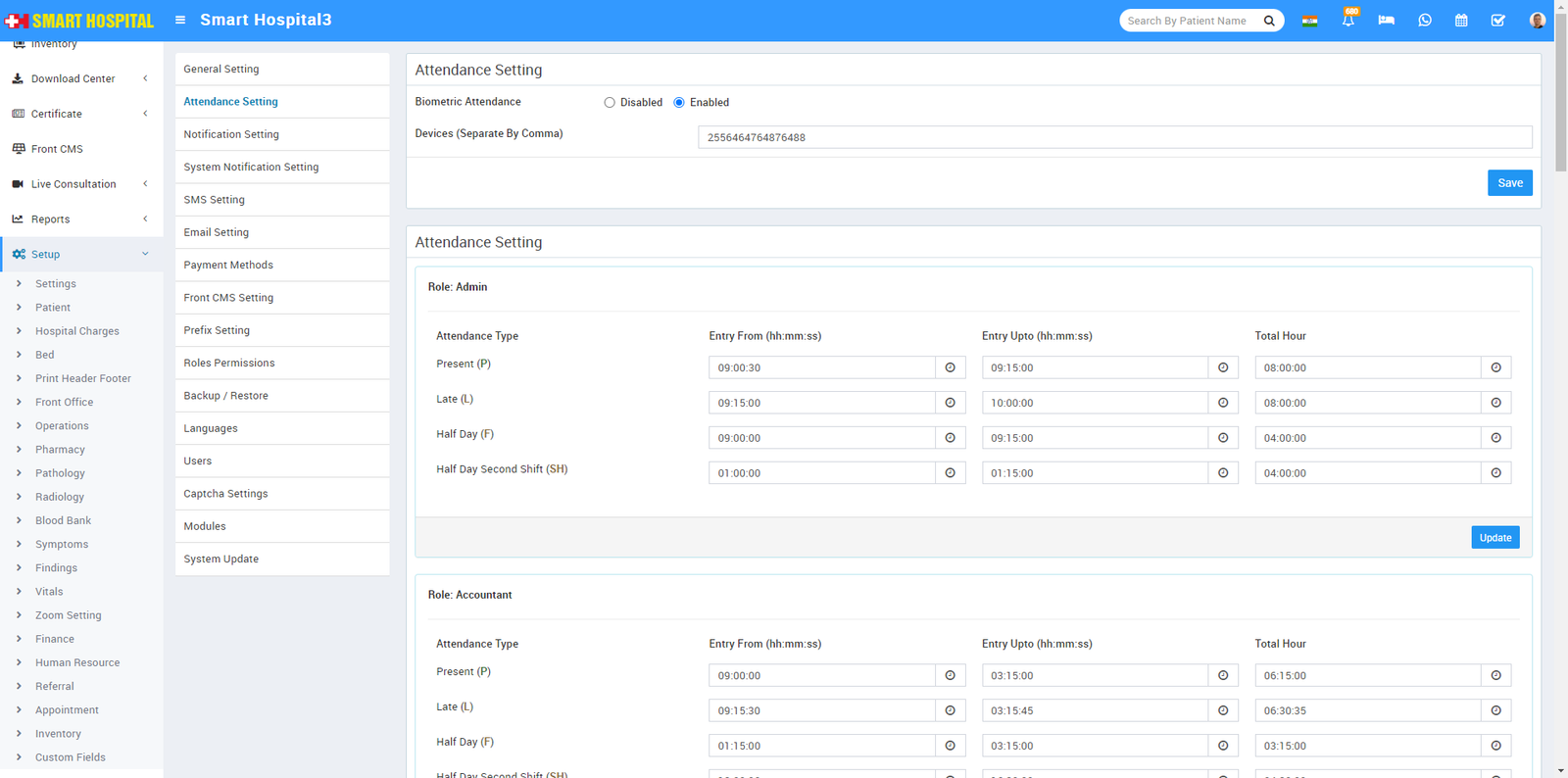Open the calendar icon in header
Screen dimensions: 1568x778
pyautogui.click(x=1461, y=21)
